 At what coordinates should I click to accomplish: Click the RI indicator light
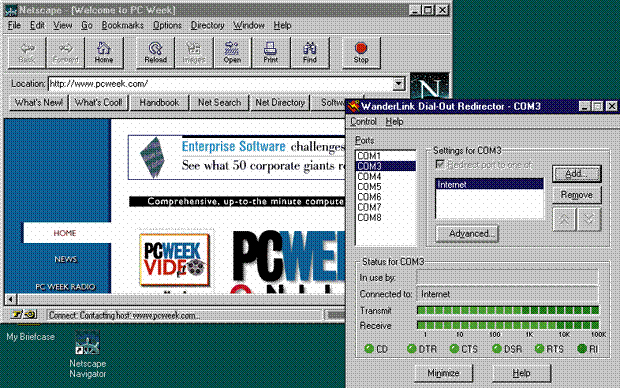[x=582, y=348]
